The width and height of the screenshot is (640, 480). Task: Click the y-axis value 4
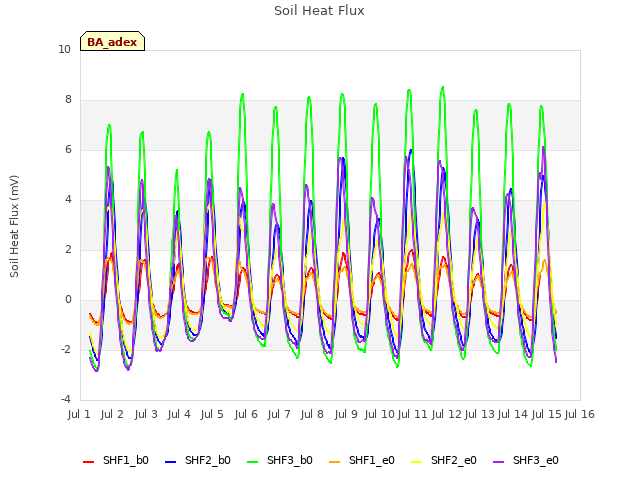[68, 200]
